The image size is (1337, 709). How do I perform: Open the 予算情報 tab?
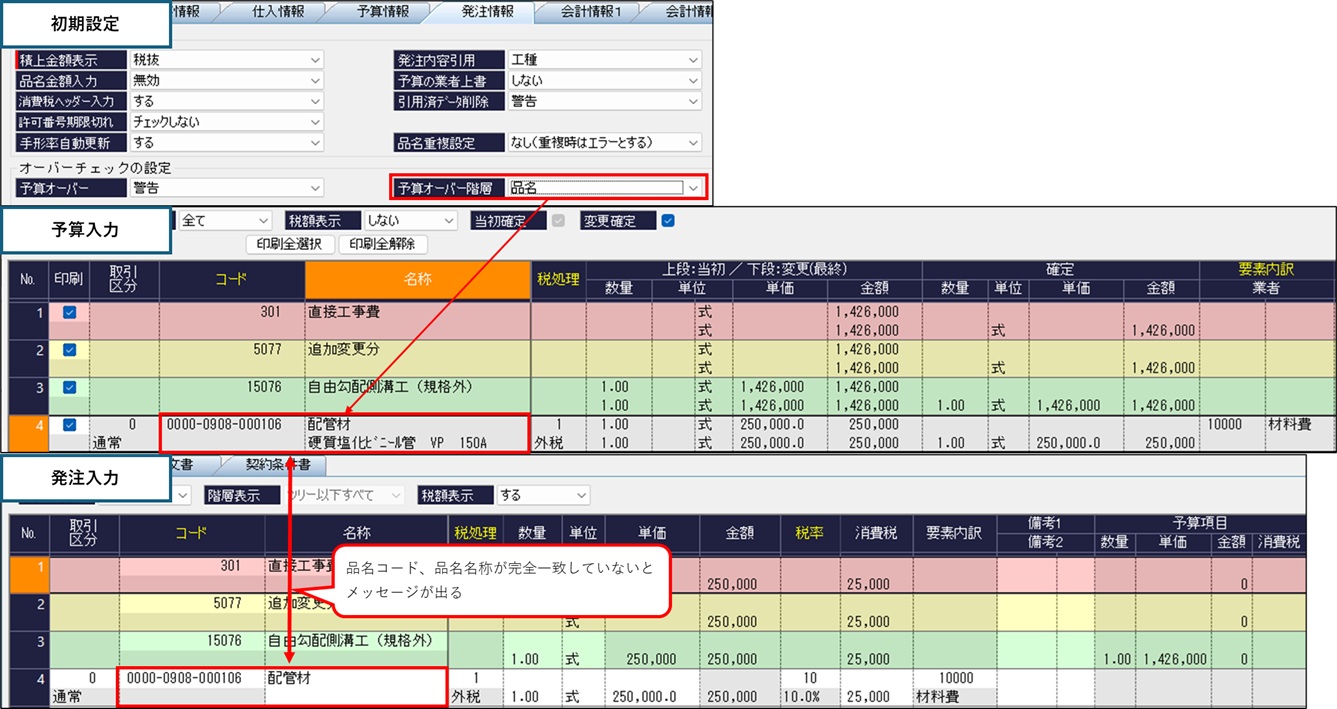pyautogui.click(x=383, y=12)
